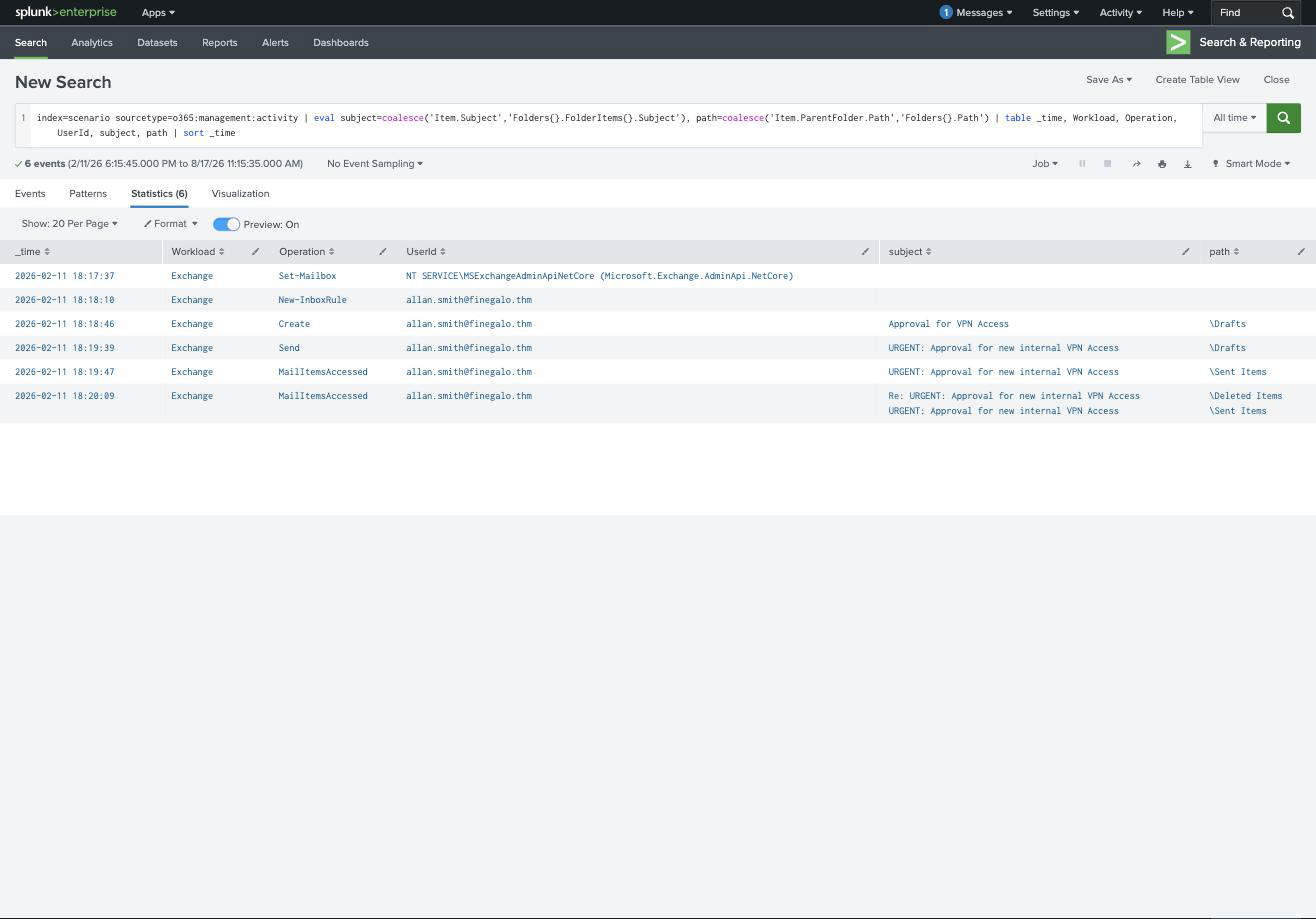This screenshot has height=919, width=1316.
Task: Export results with download icon
Action: 1188,164
